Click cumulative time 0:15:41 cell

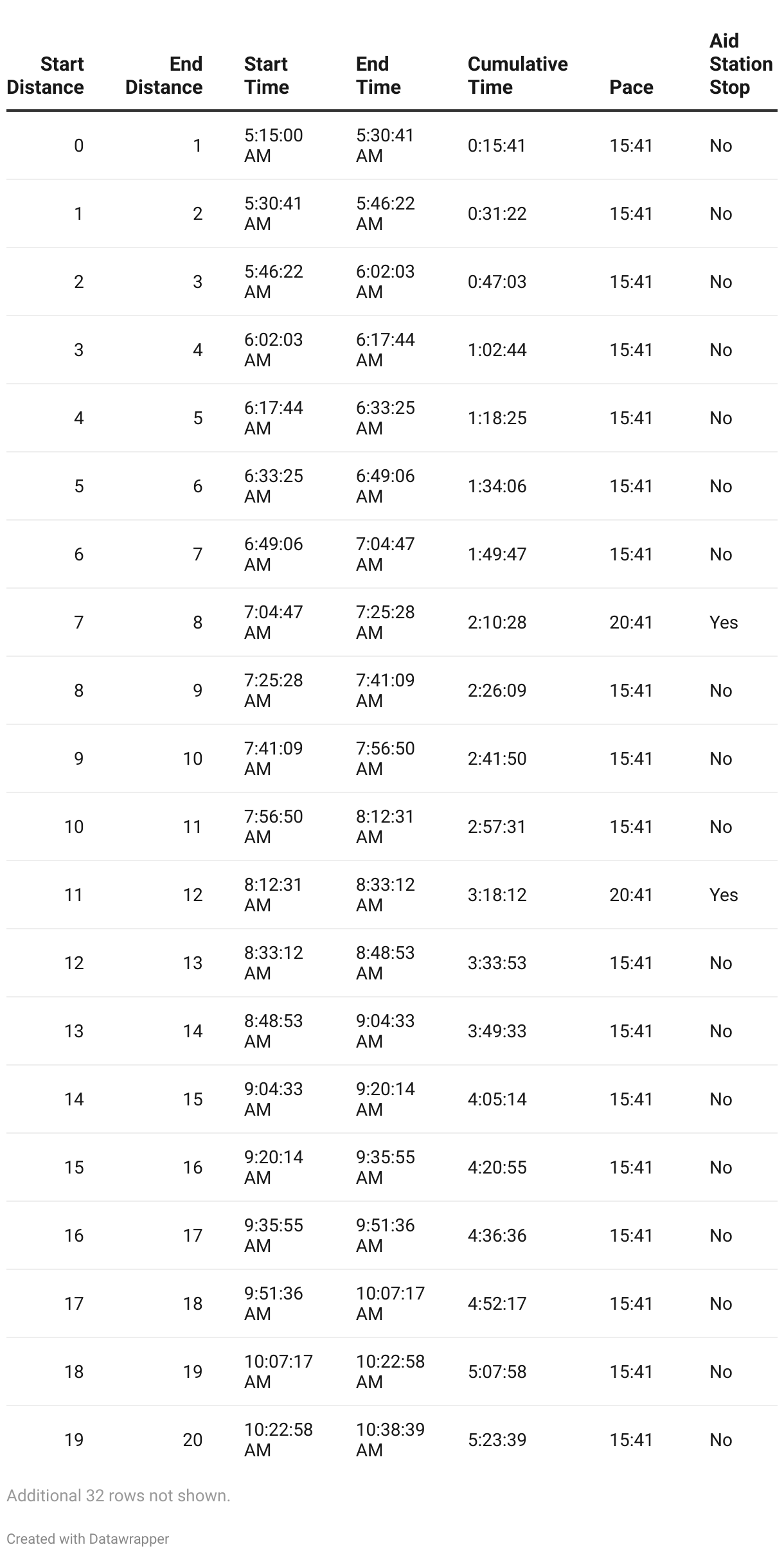[x=497, y=145]
